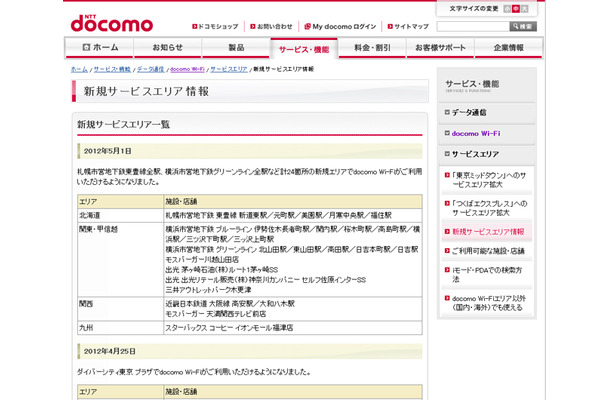Open the お客様サポート navigation tab
The width and height of the screenshot is (610, 400).
(x=440, y=47)
